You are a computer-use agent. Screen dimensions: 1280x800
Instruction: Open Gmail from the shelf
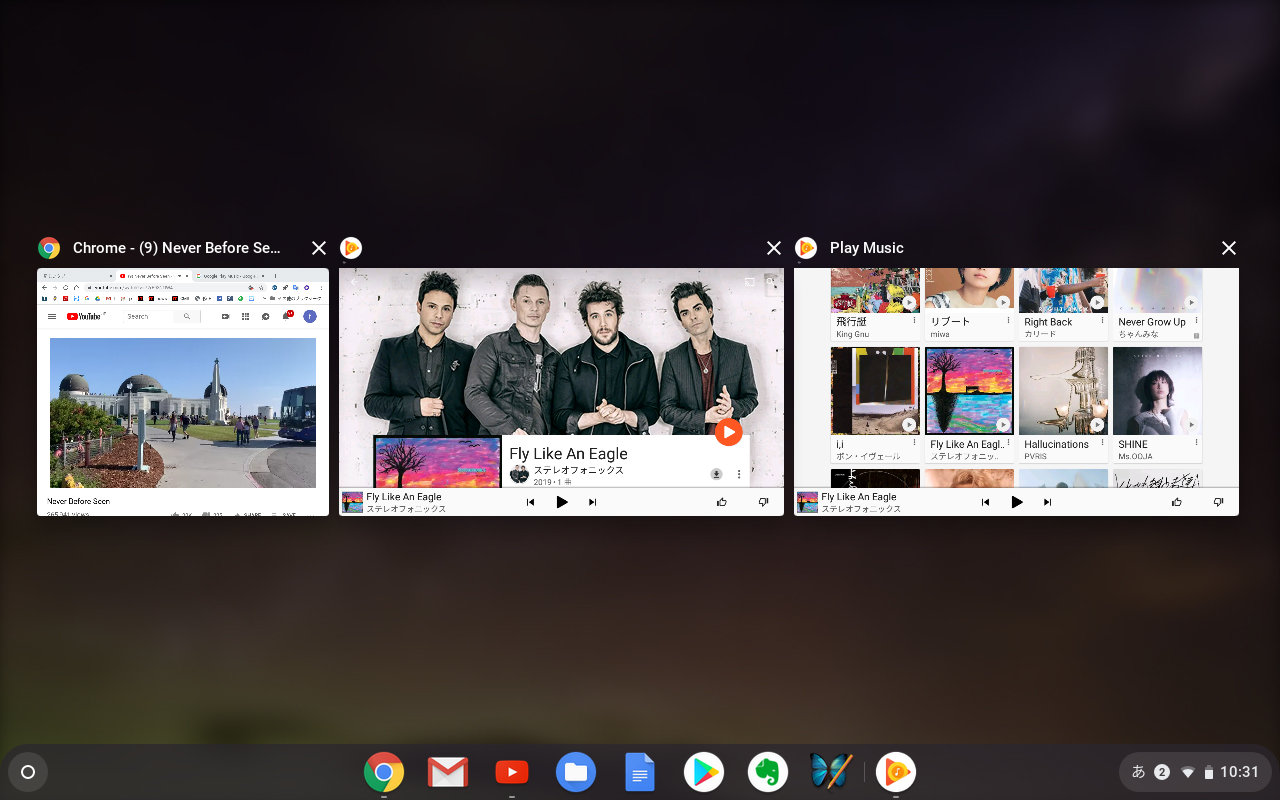[x=447, y=771]
